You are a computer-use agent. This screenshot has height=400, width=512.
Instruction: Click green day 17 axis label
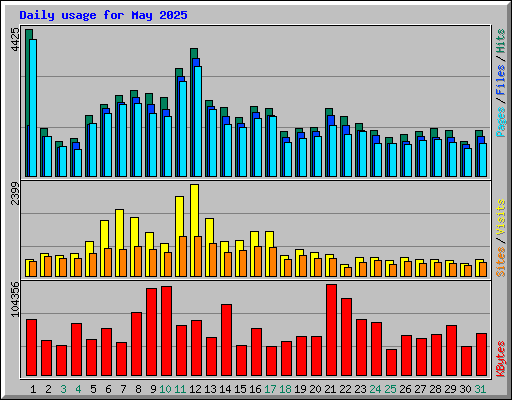coord(270,389)
